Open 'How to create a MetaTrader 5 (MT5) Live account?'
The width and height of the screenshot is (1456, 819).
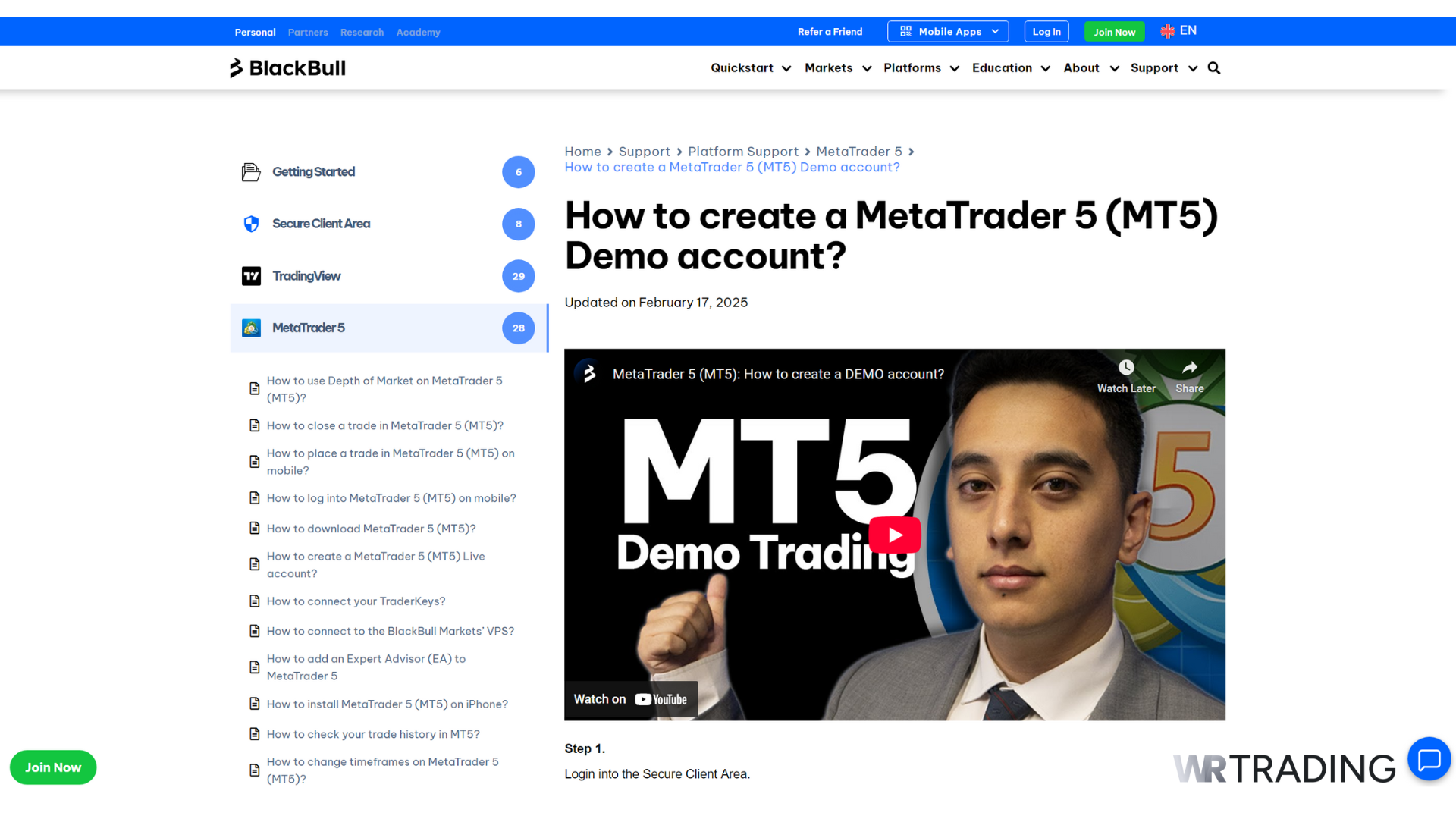click(x=375, y=565)
